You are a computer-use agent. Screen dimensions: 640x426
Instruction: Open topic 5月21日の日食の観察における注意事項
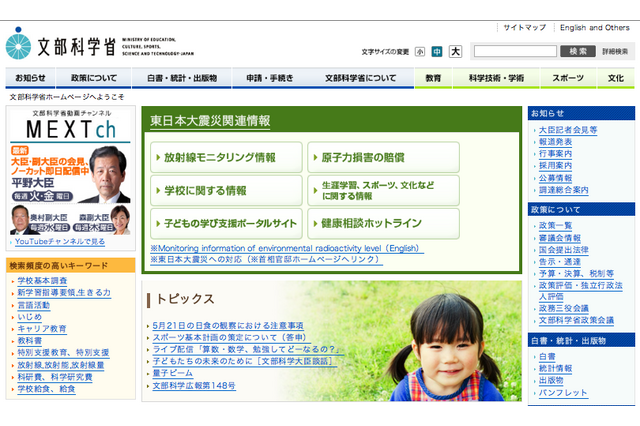pyautogui.click(x=228, y=326)
